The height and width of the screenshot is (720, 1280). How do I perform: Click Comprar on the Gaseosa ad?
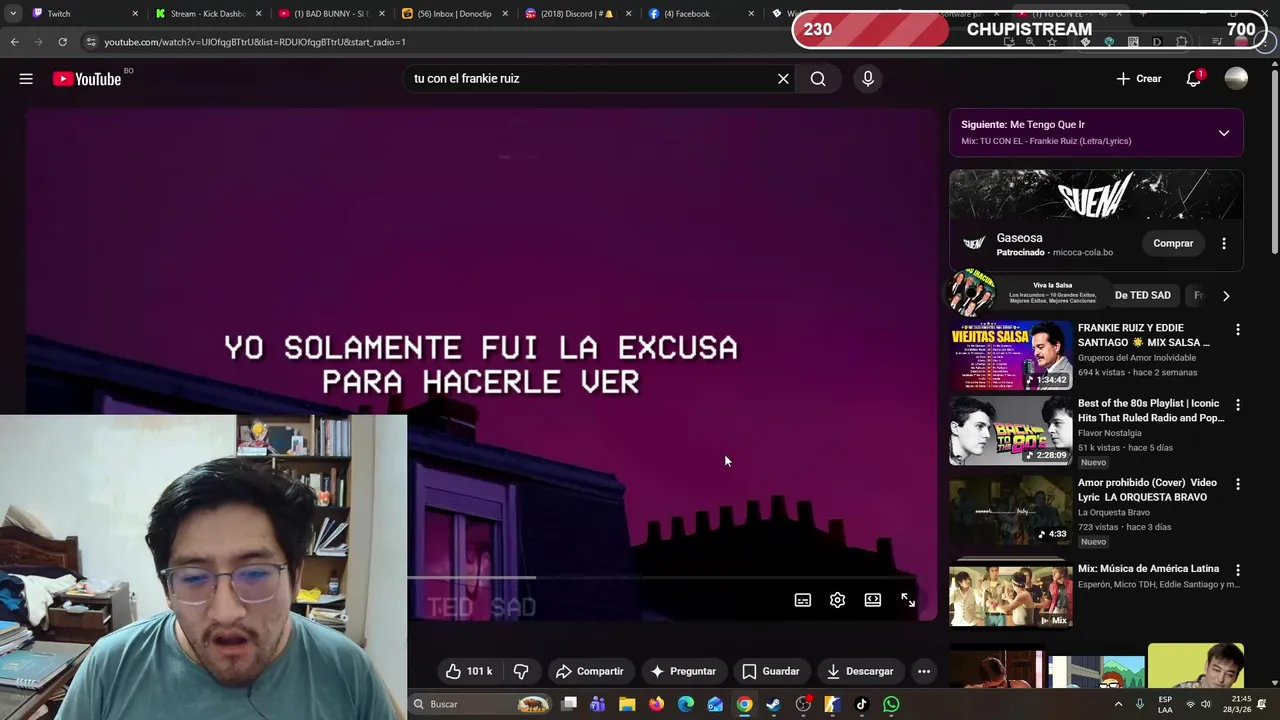pos(1173,243)
